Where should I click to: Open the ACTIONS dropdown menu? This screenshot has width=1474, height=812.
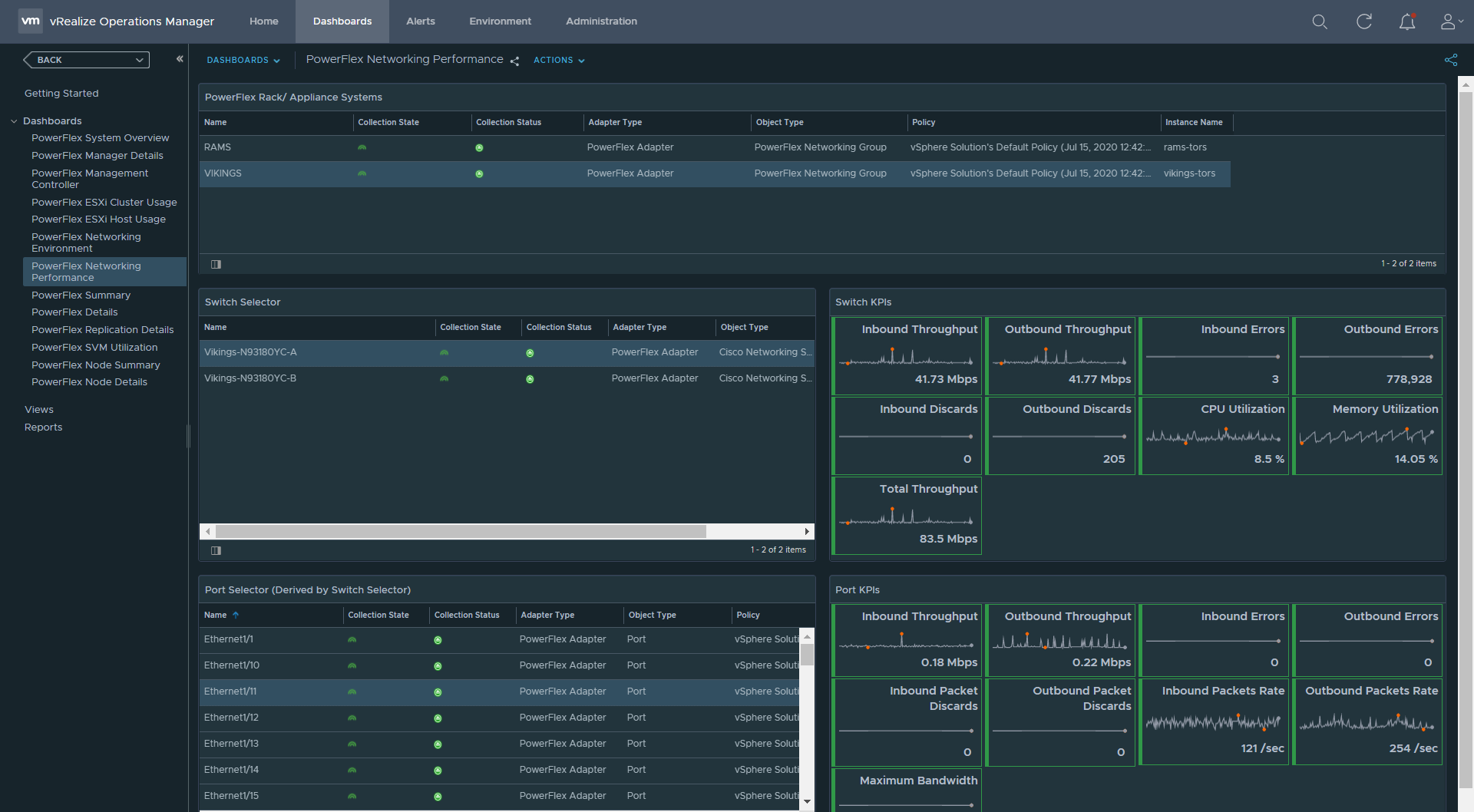pyautogui.click(x=559, y=60)
